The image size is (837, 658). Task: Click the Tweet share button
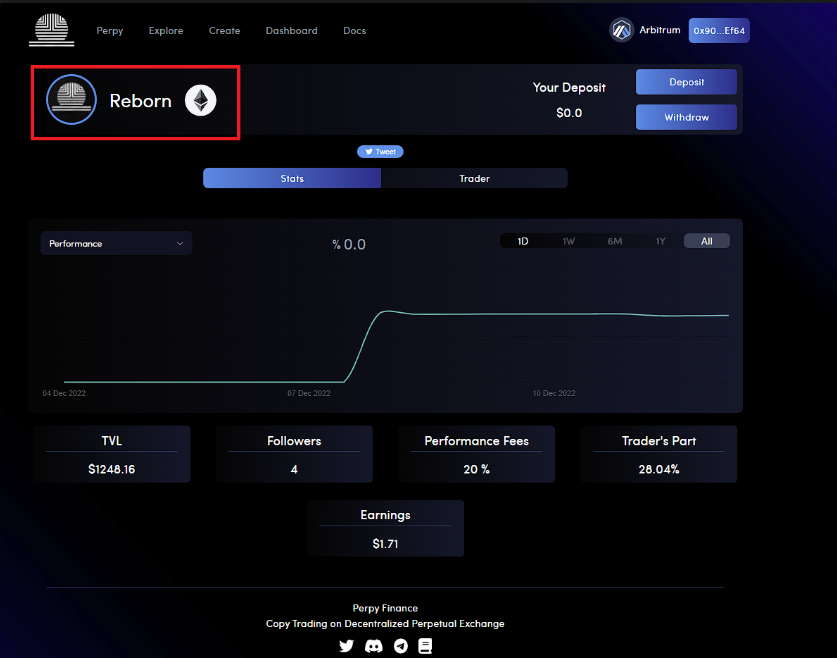point(380,151)
